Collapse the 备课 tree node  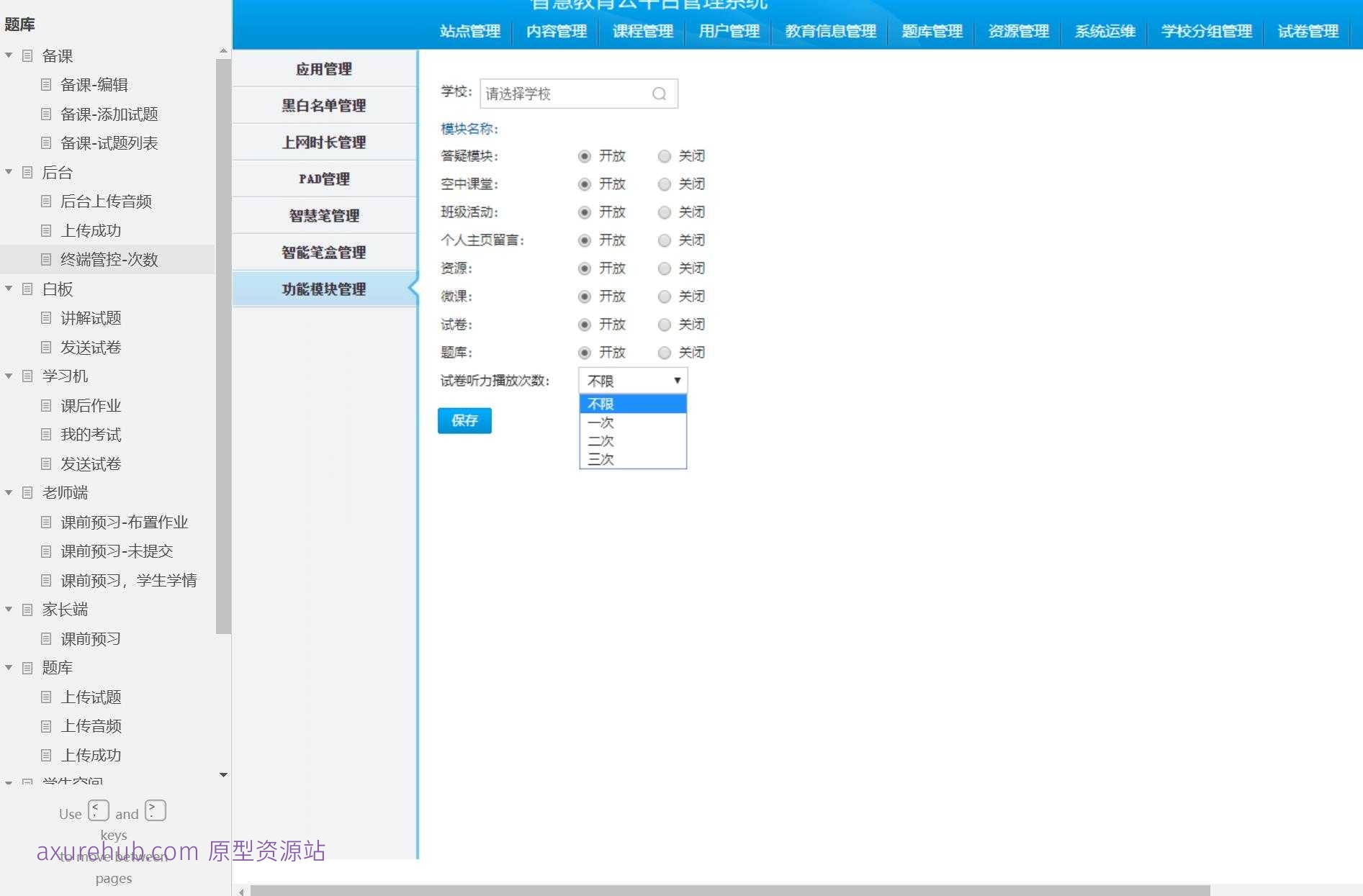[9, 55]
